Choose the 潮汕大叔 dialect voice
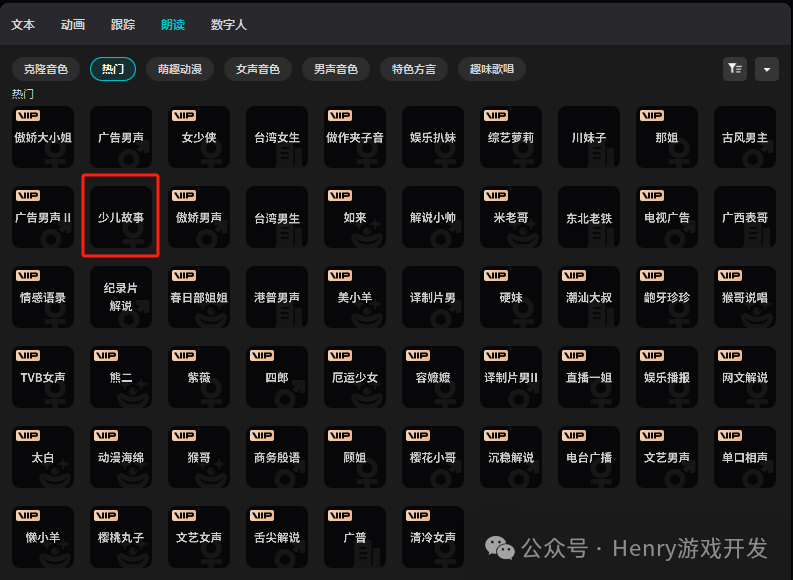793x580 pixels. click(x=589, y=297)
